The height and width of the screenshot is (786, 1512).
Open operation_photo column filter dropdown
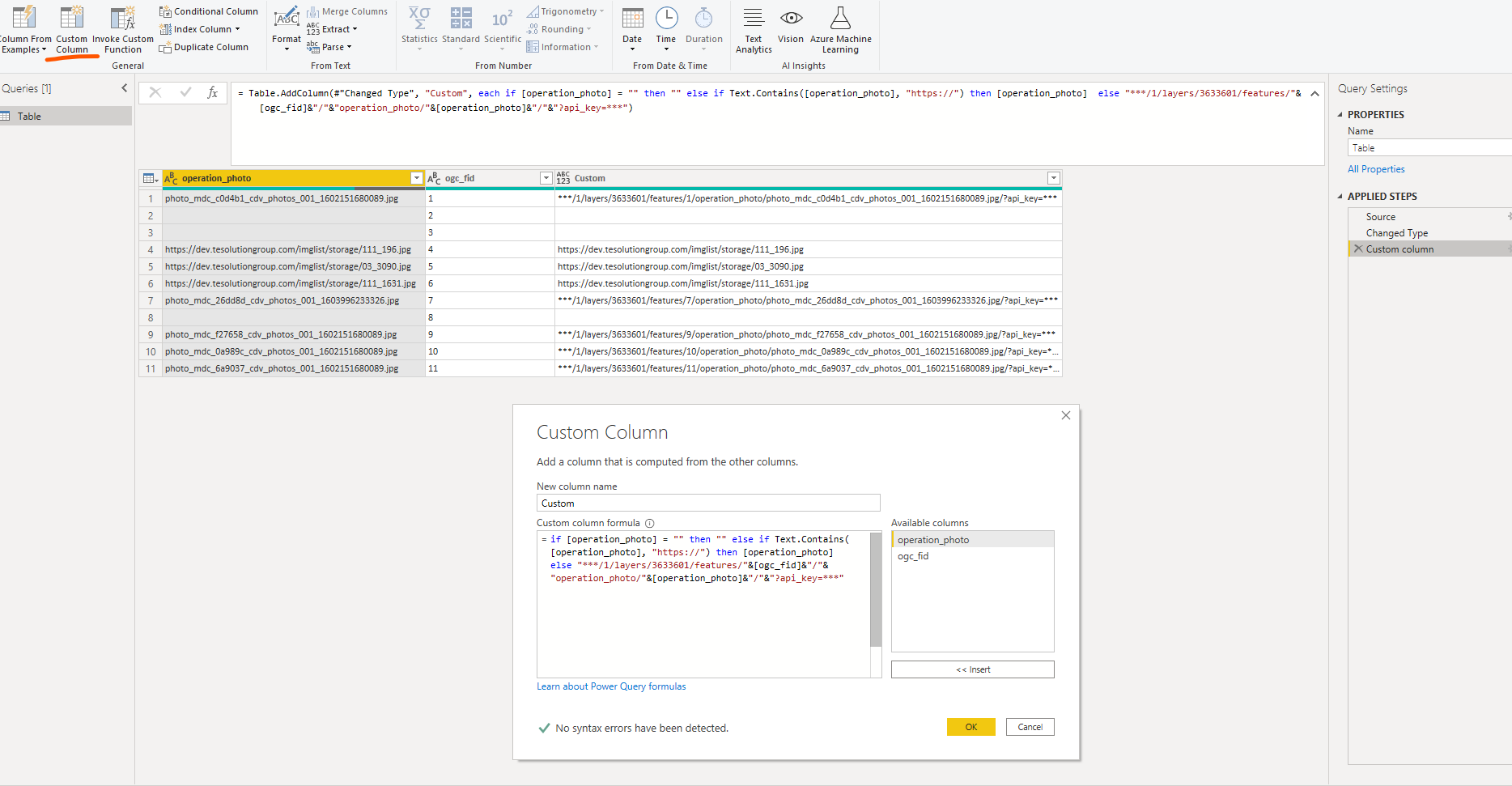pyautogui.click(x=417, y=178)
